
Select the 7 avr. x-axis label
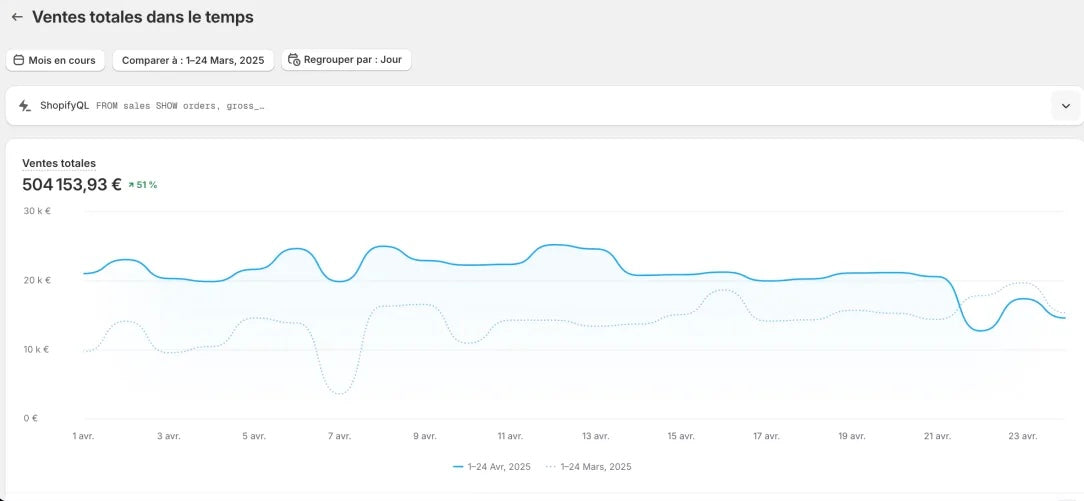(x=340, y=436)
